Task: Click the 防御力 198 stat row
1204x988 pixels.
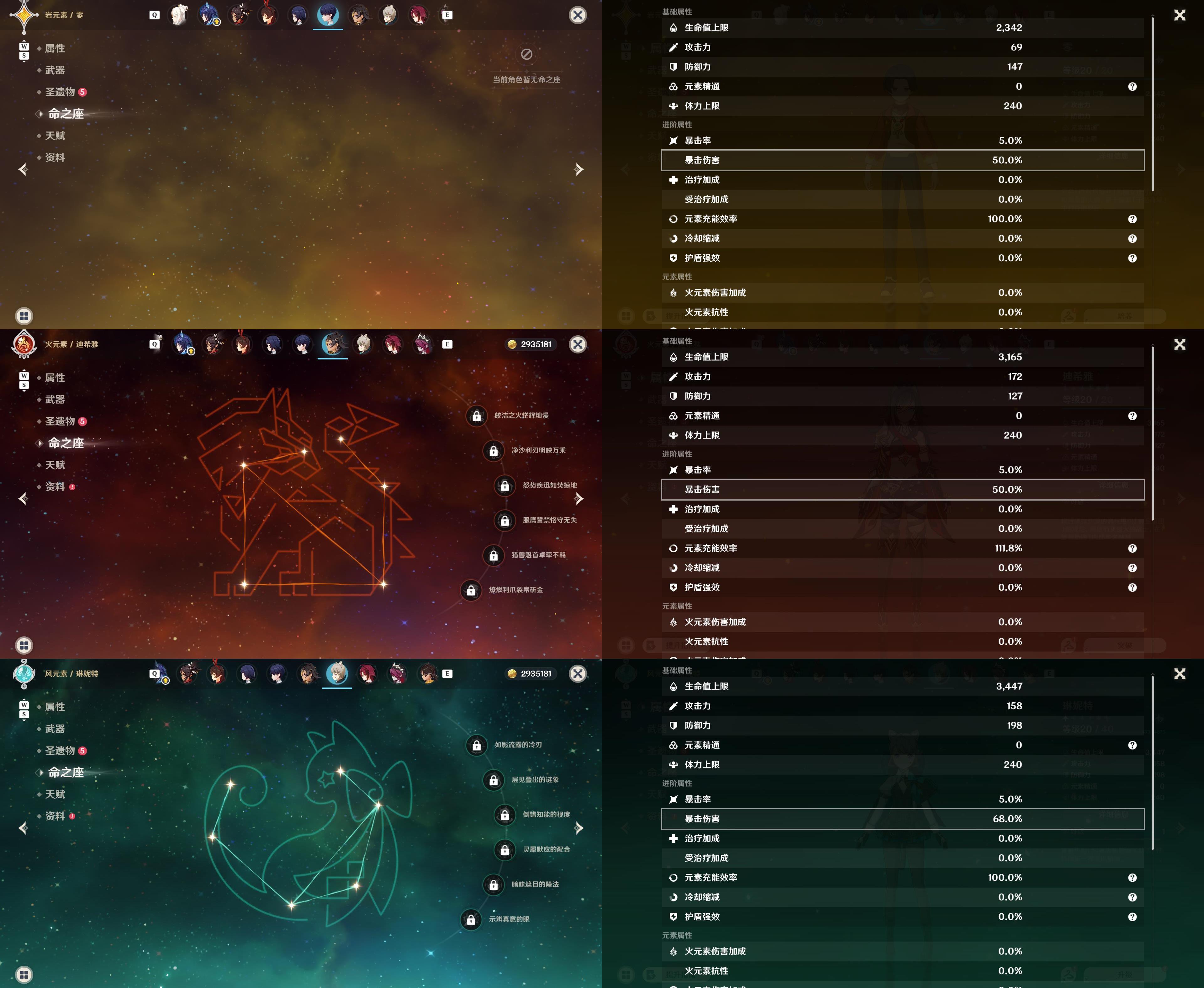Action: (902, 726)
